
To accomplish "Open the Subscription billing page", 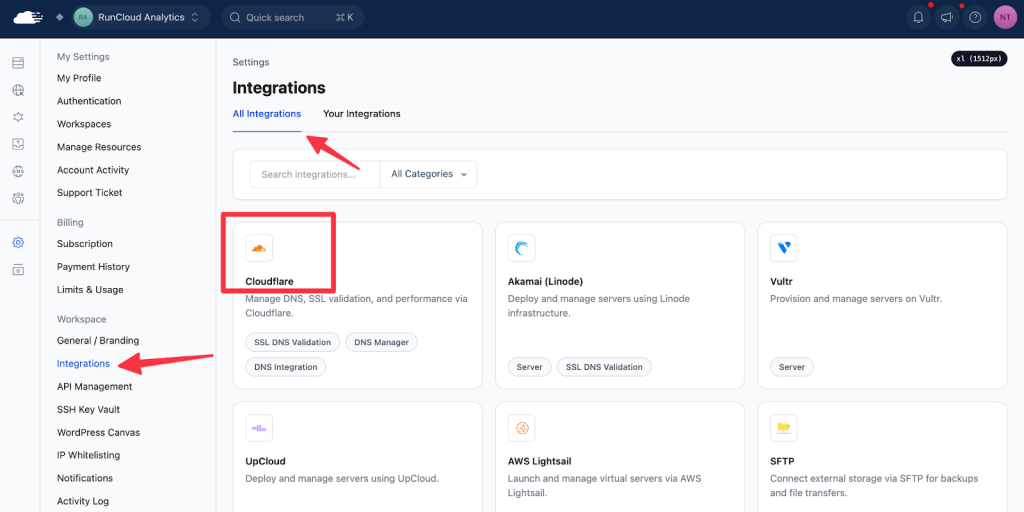I will pos(85,244).
